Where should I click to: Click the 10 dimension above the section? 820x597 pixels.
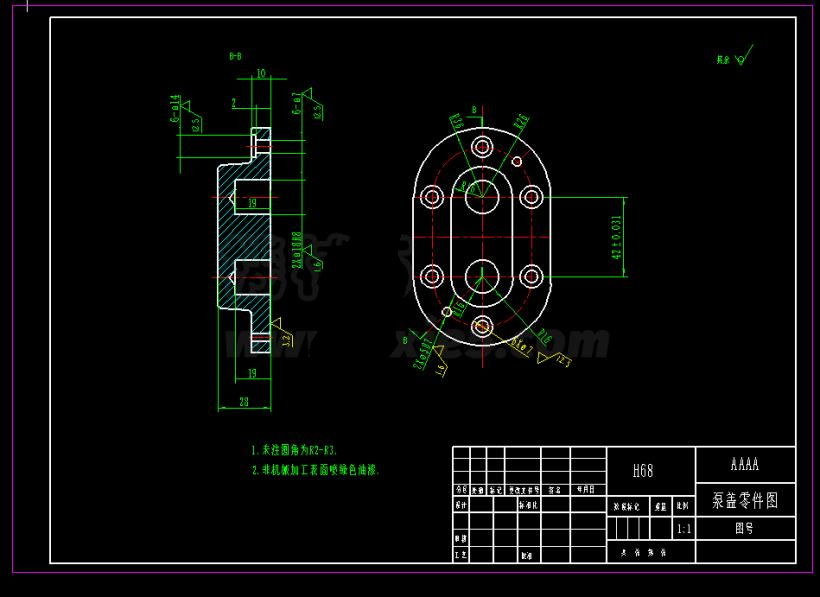coord(261,74)
